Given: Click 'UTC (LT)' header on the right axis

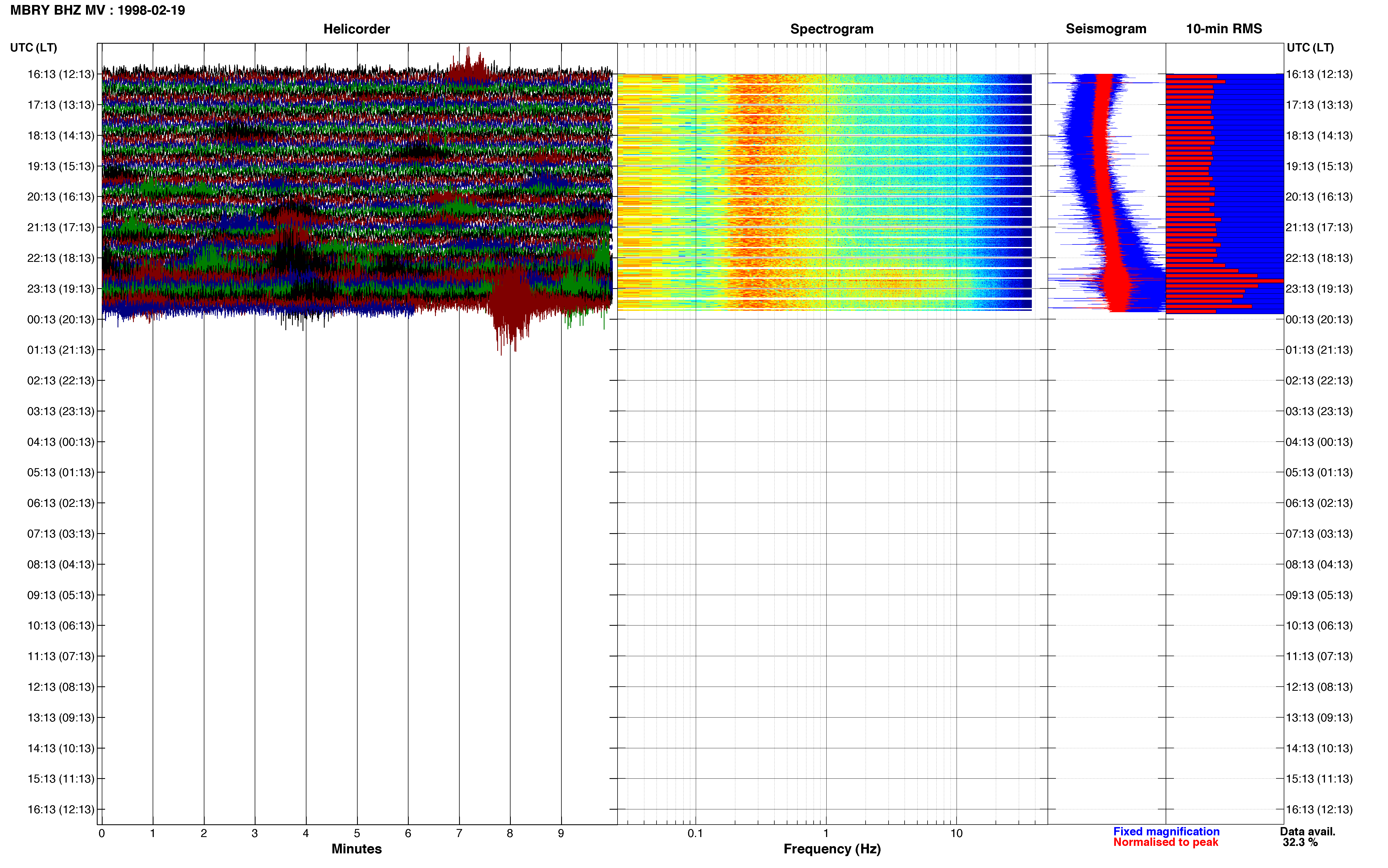Looking at the screenshot, I should tap(1310, 48).
